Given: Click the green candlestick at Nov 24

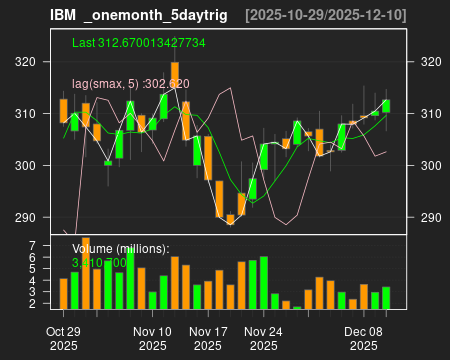Looking at the screenshot, I should tap(264, 157).
